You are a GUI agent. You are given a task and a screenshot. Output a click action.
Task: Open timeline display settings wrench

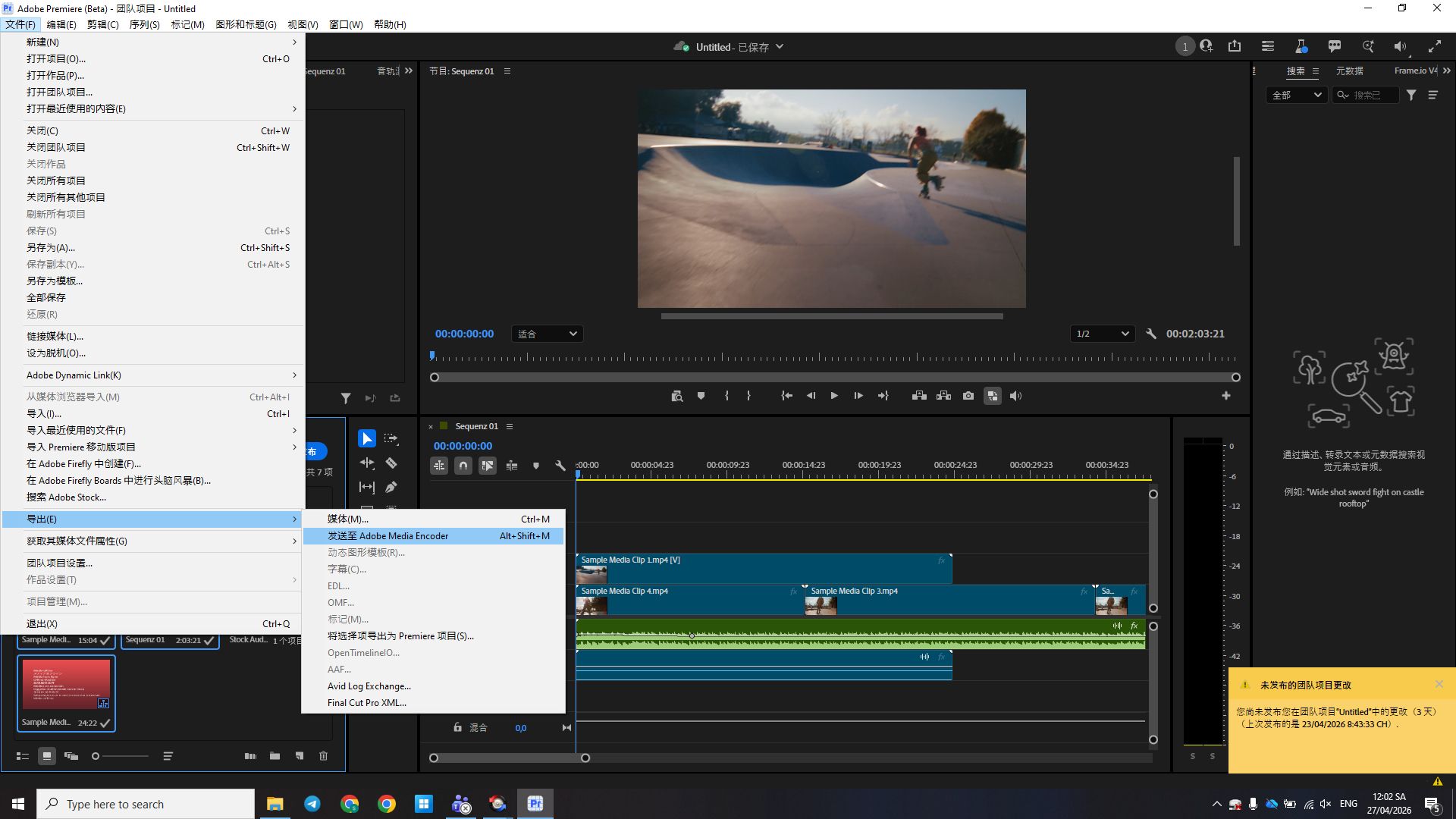click(x=560, y=466)
